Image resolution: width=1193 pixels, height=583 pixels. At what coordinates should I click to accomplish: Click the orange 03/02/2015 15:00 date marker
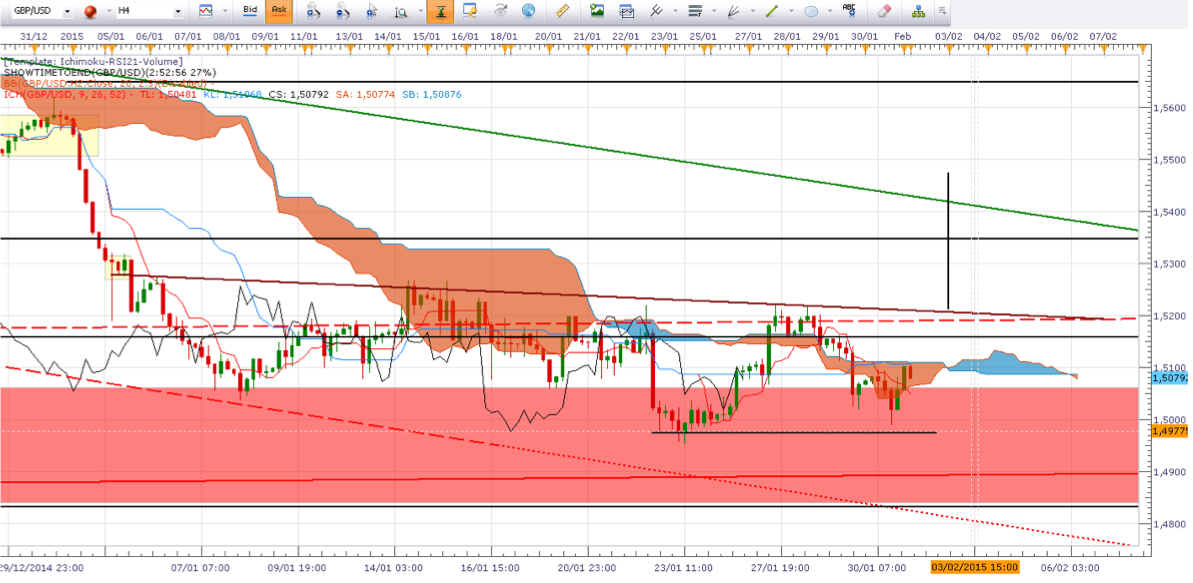975,568
